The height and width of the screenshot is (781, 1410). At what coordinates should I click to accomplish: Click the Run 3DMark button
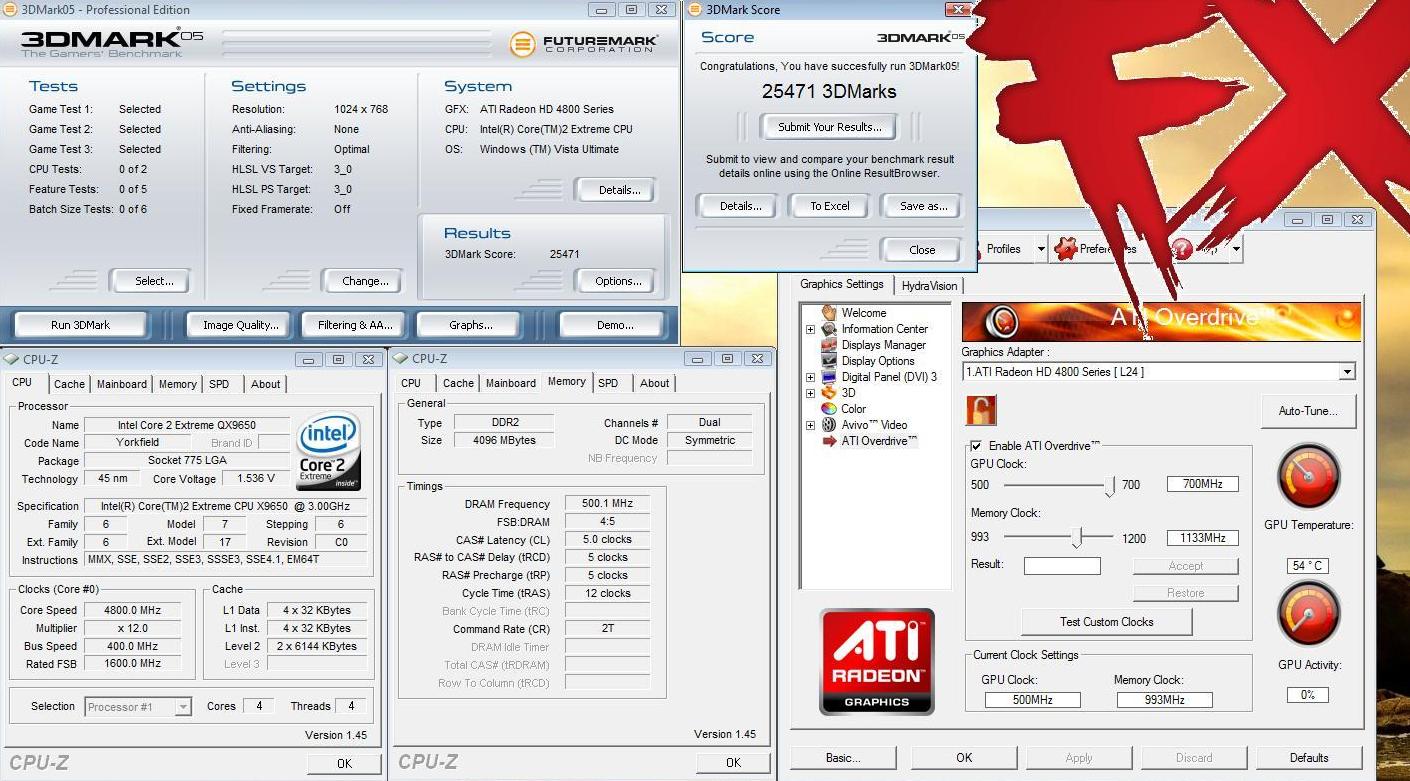80,325
